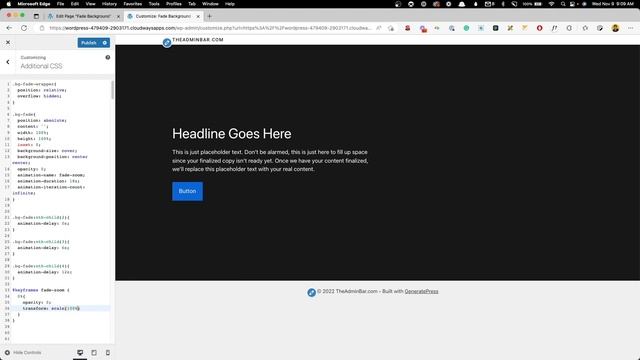640x360 pixels.
Task: Open the Apple menu
Action: point(9,4)
